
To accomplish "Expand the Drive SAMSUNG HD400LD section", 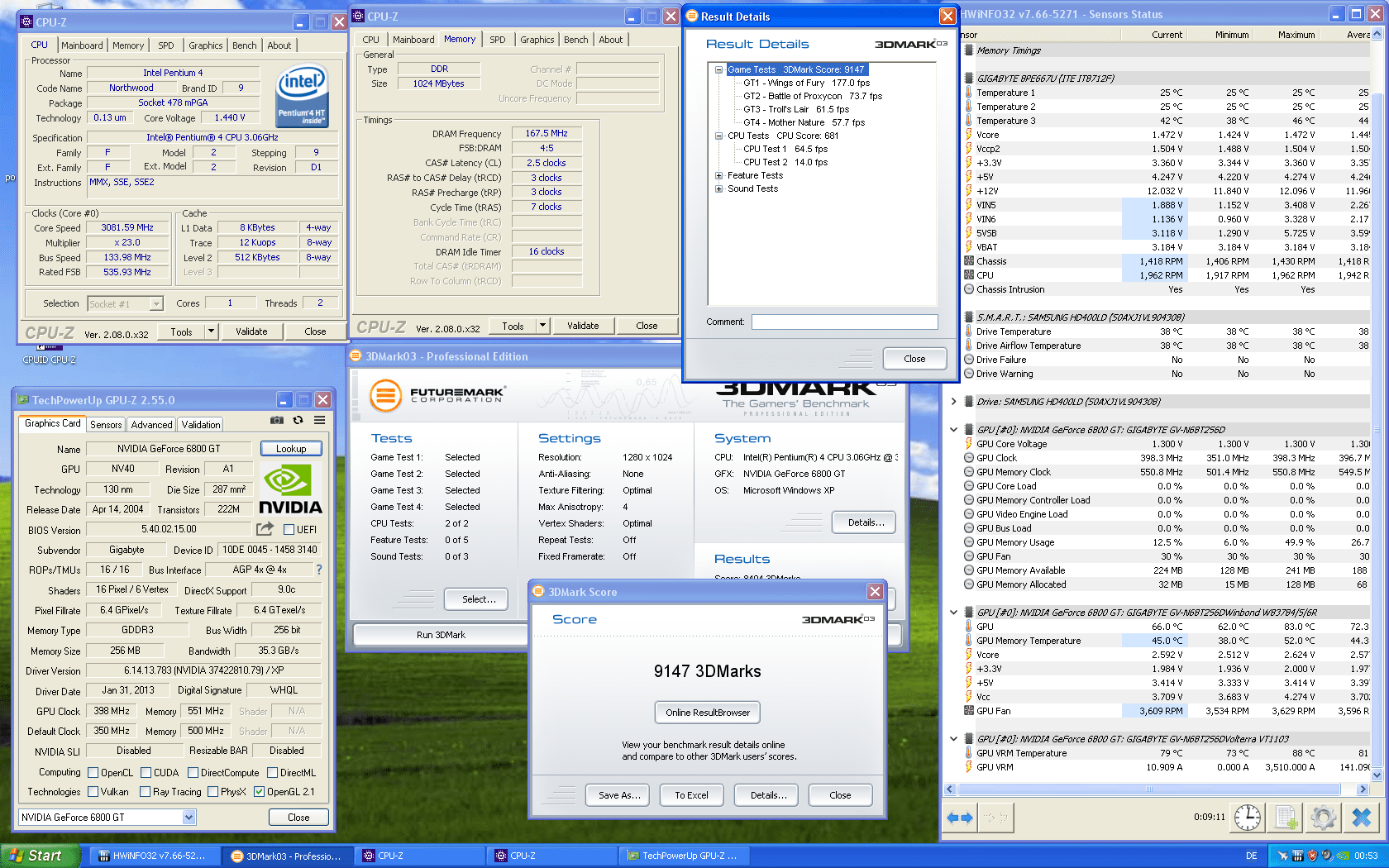I will 953,402.
